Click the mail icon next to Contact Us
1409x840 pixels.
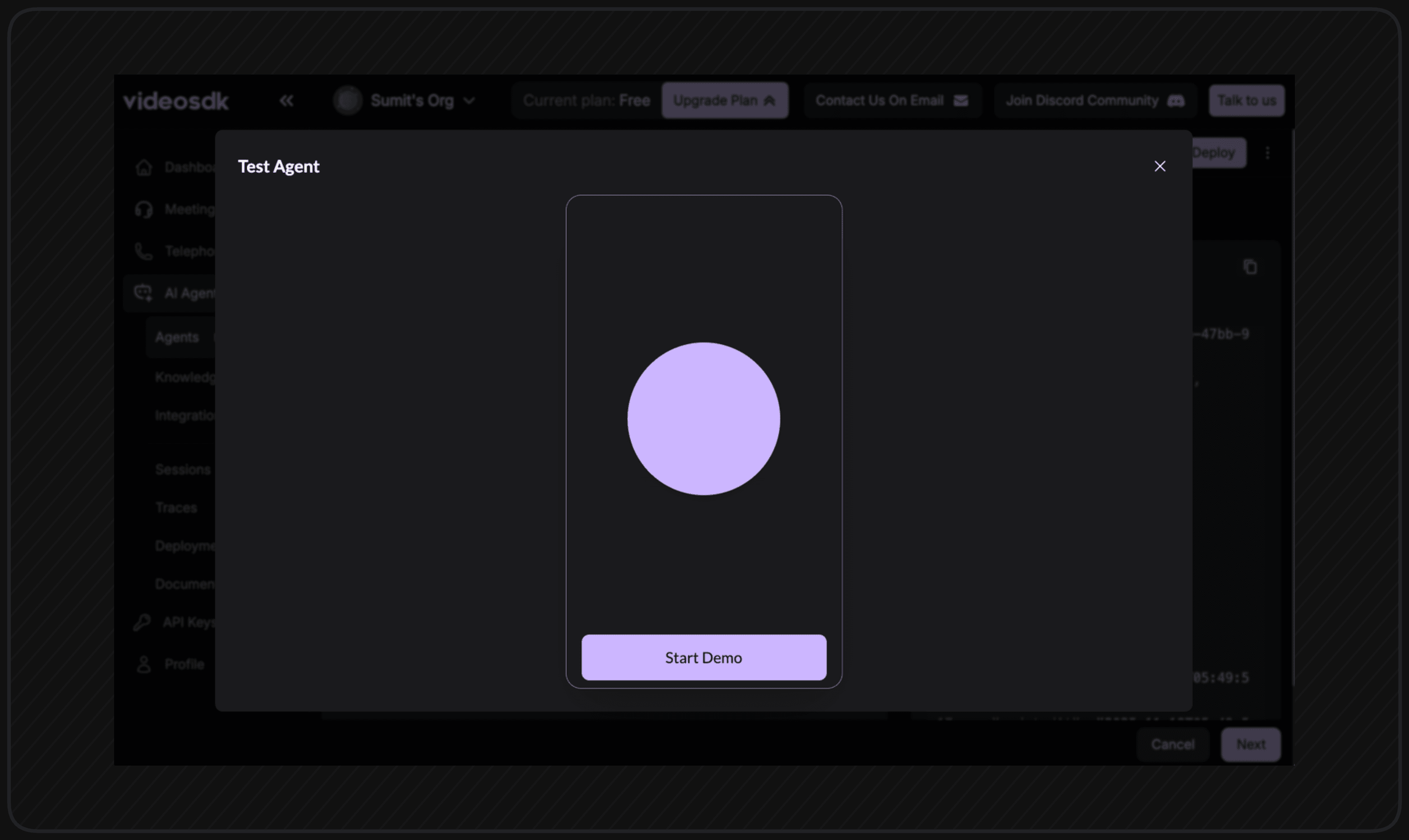click(961, 100)
